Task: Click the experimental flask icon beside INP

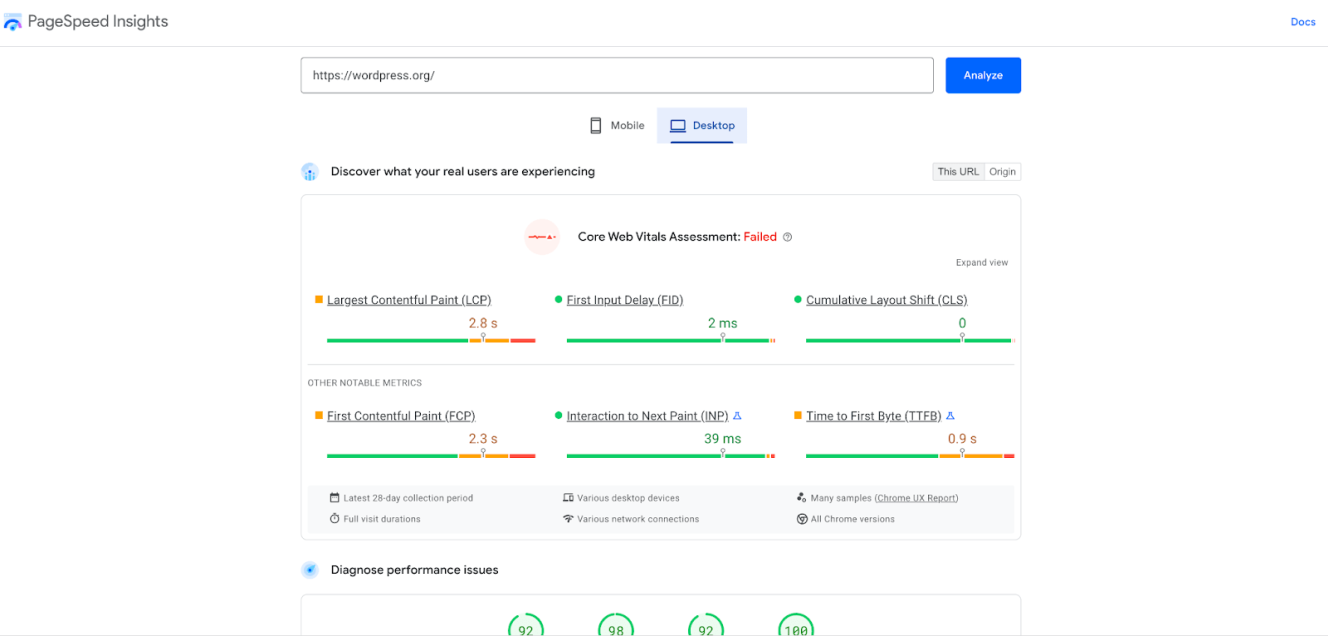Action: point(738,416)
